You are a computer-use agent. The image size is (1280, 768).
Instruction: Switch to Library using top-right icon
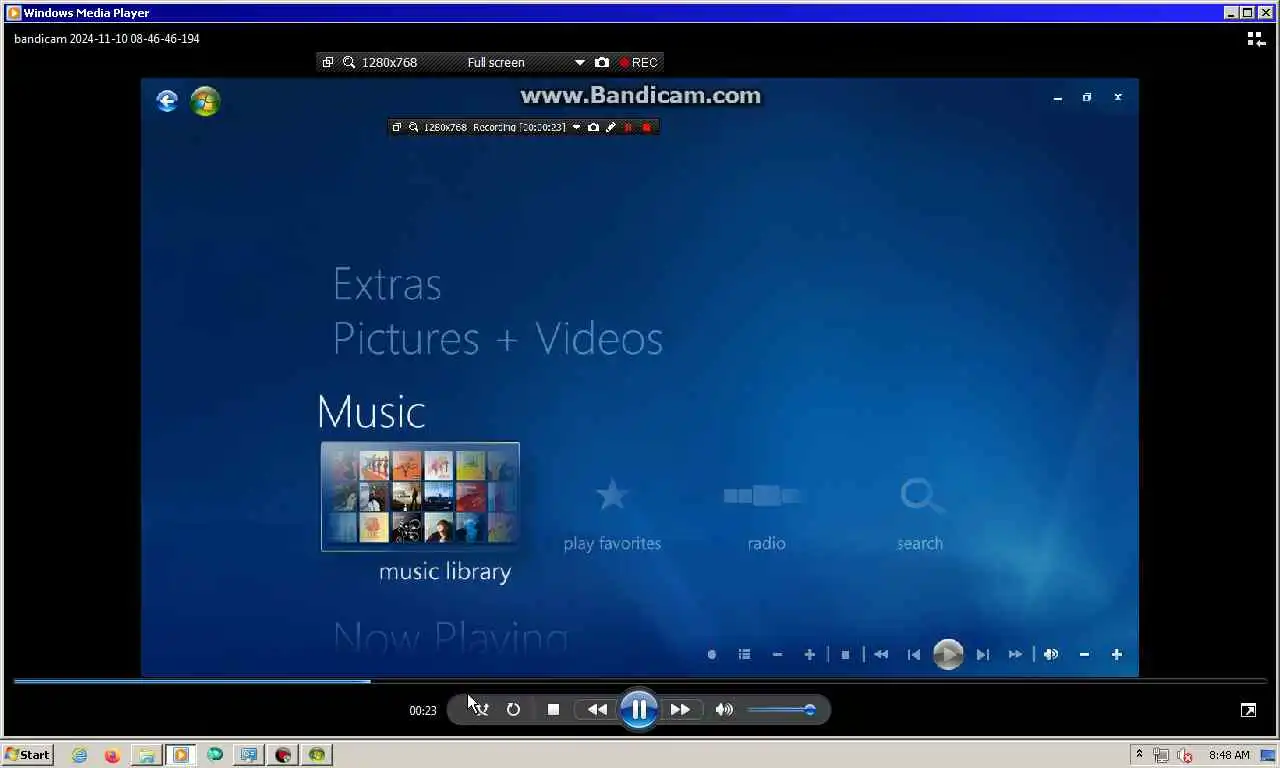coord(1256,39)
